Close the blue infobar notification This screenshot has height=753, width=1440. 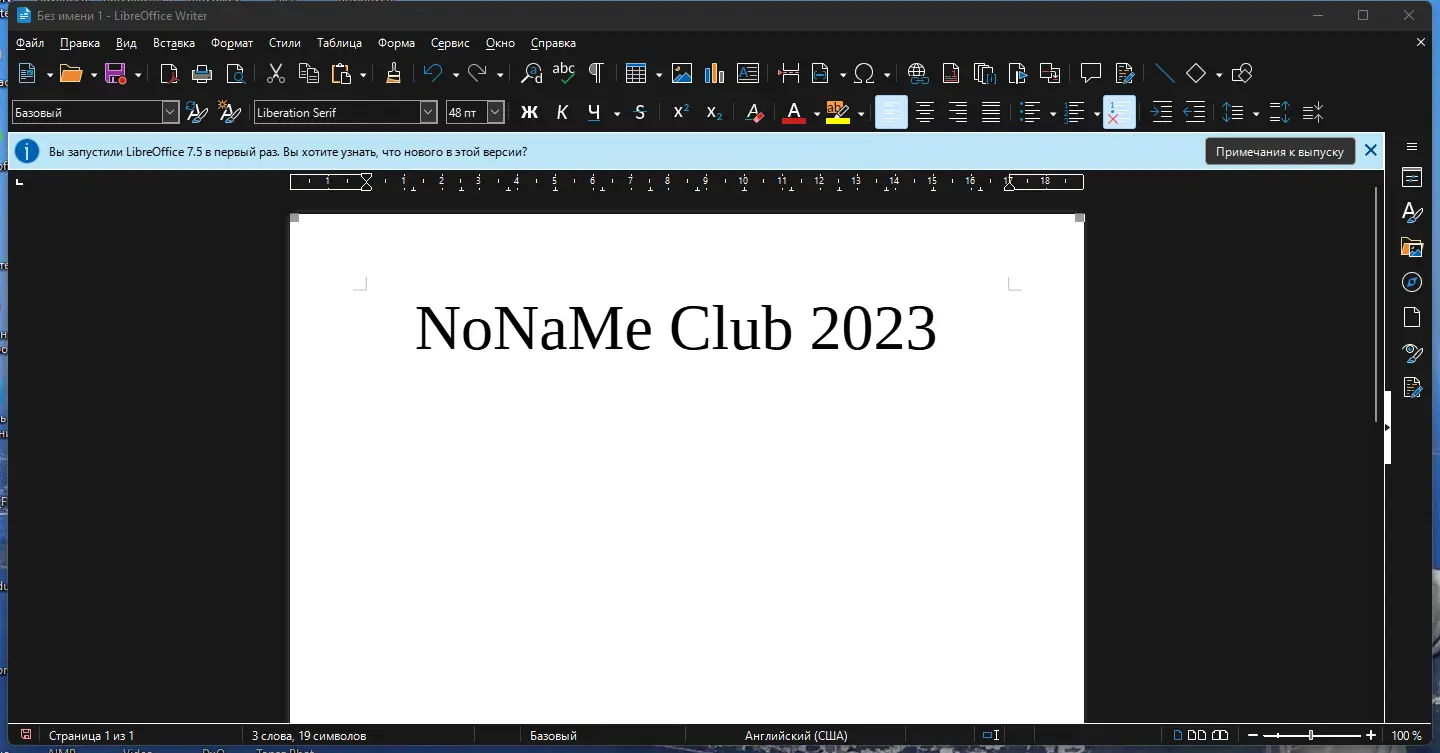point(1371,151)
